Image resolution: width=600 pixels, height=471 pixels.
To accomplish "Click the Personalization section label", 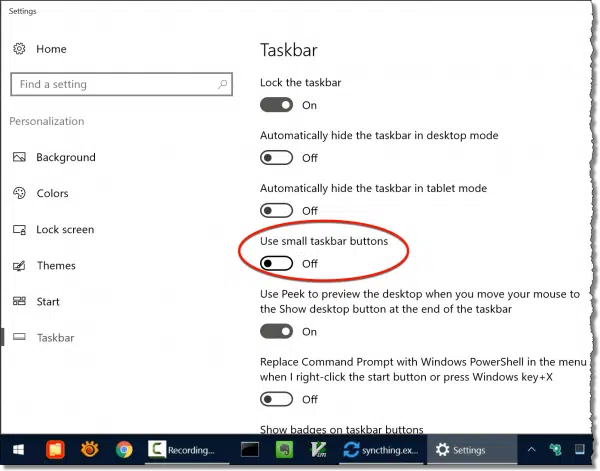I will coord(47,121).
